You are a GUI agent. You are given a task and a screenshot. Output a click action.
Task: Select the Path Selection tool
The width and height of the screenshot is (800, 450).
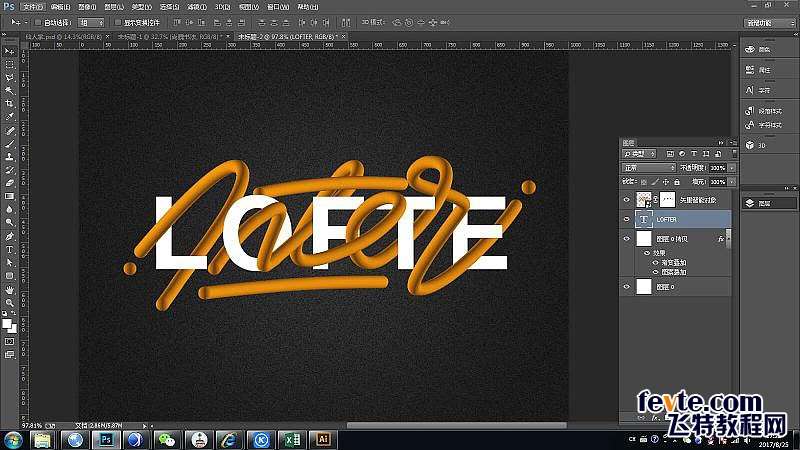coord(10,263)
